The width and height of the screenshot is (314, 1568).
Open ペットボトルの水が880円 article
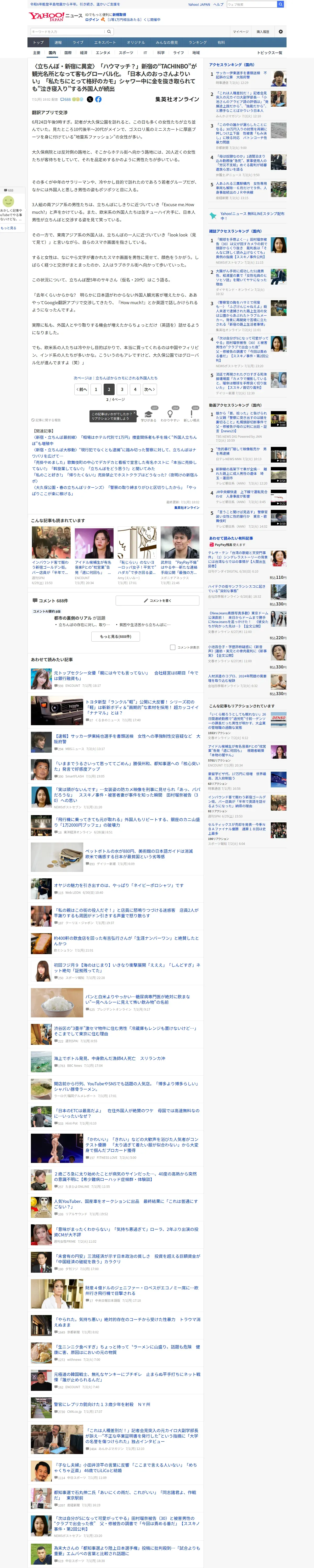(x=138, y=854)
